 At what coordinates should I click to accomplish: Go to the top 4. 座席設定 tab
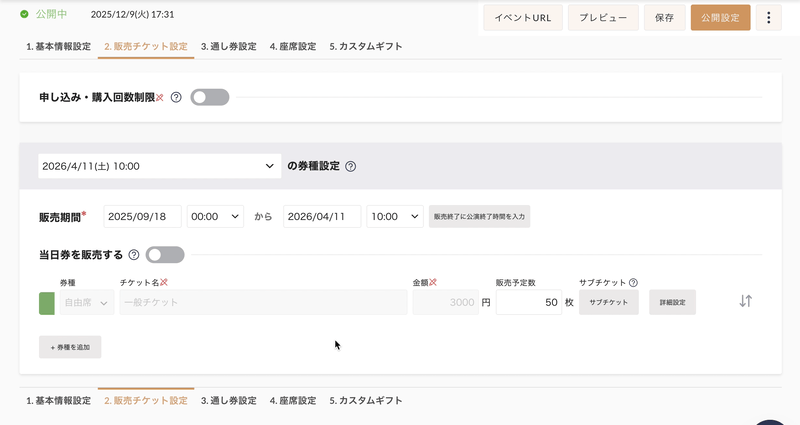pyautogui.click(x=292, y=46)
